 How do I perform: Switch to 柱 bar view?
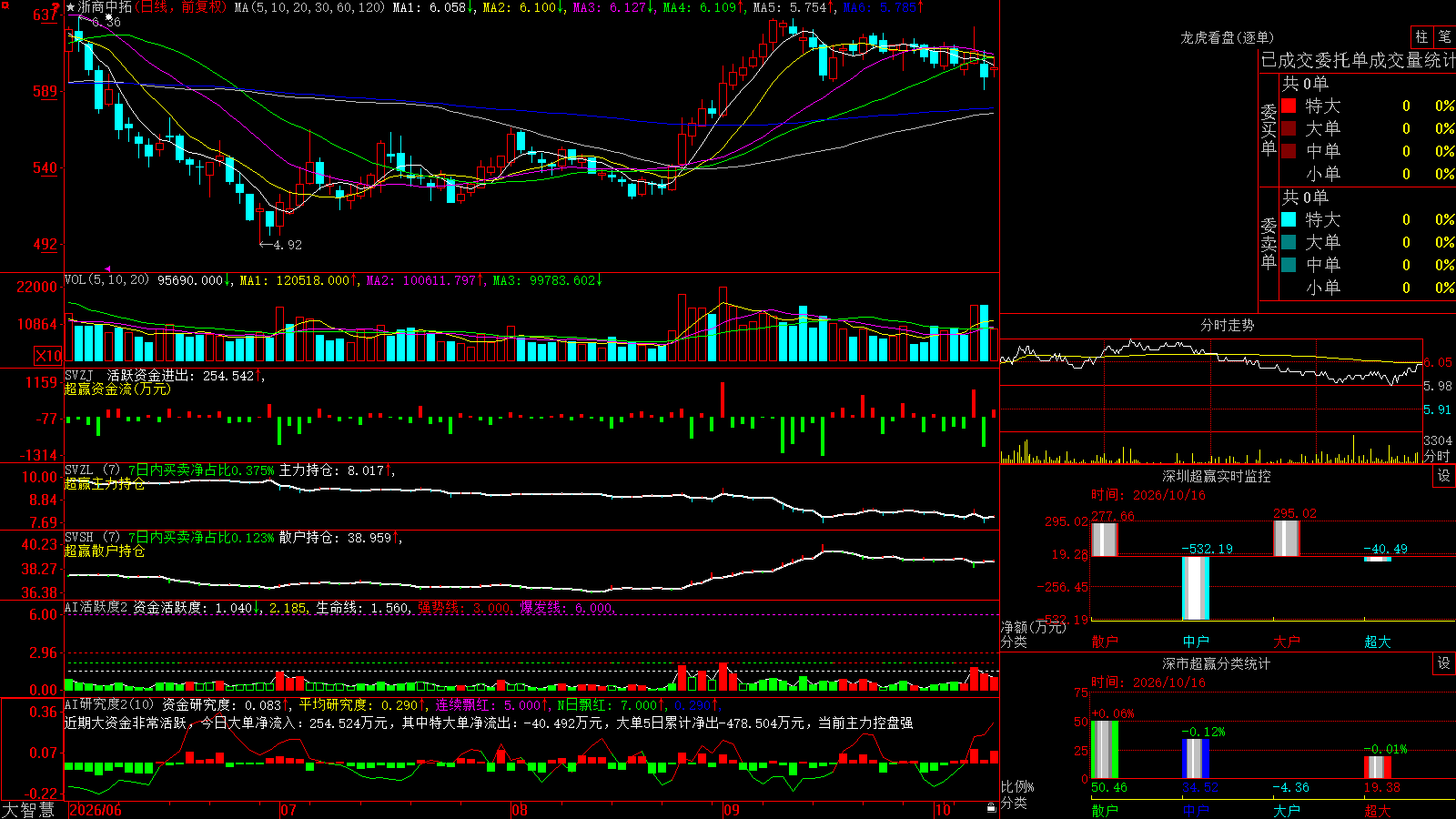coord(1421,37)
